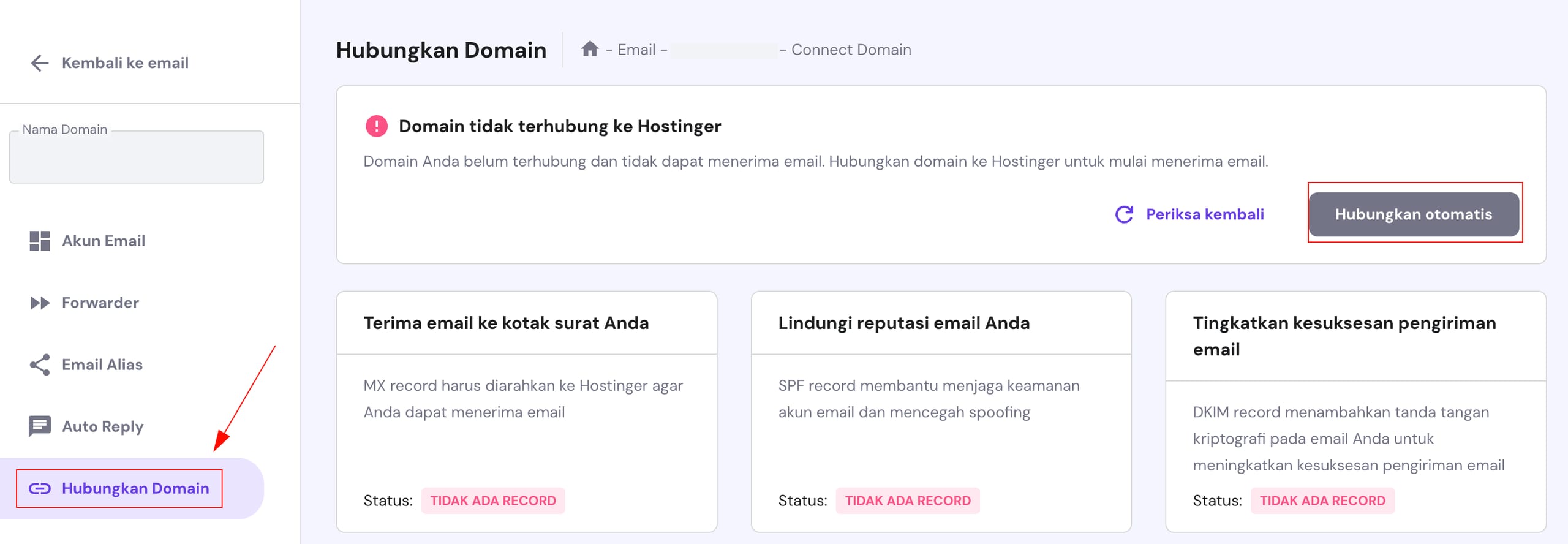Click the Akun Email grid icon

[40, 241]
